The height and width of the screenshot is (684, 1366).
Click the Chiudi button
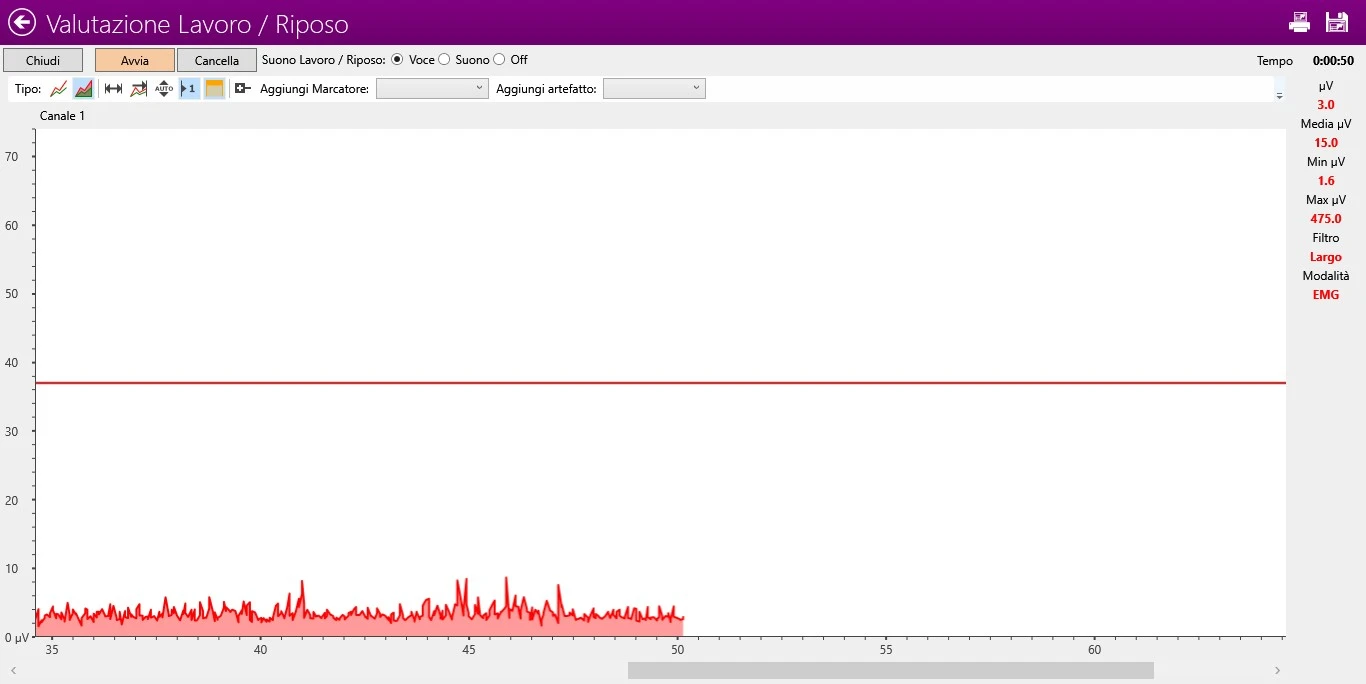pos(43,60)
